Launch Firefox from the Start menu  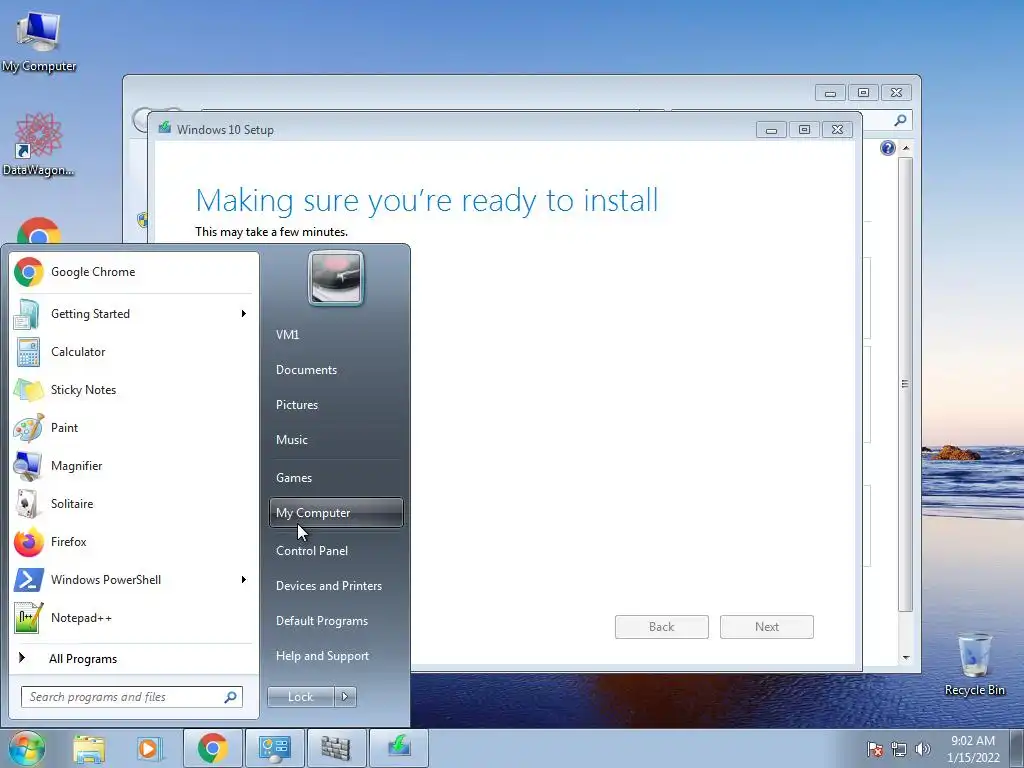click(134, 542)
